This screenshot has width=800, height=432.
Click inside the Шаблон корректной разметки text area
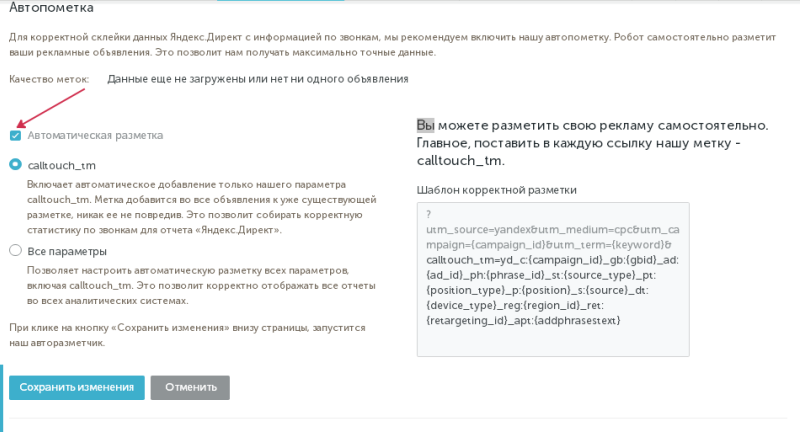click(x=553, y=279)
